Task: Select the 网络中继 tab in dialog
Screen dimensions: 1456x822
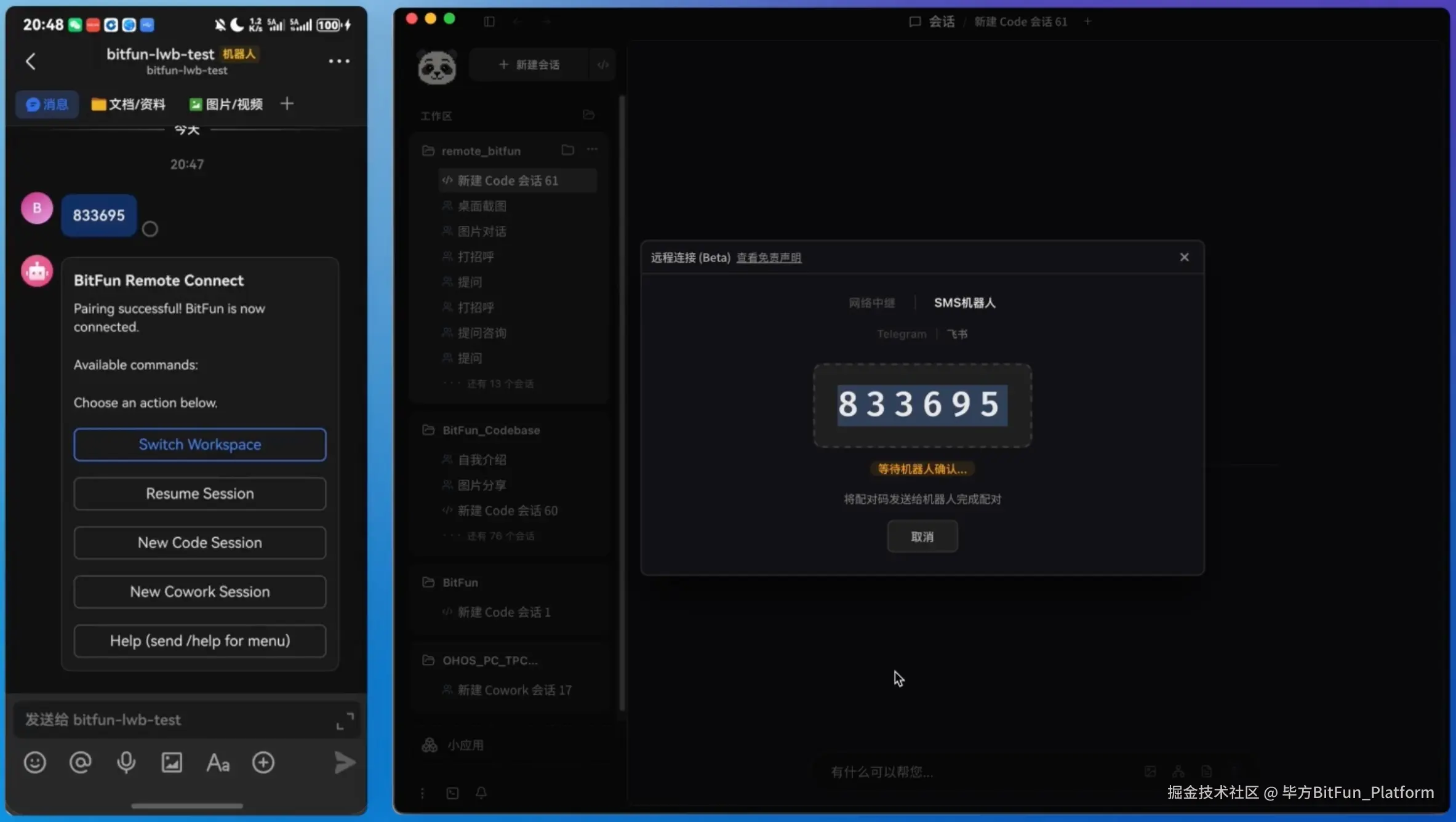Action: [871, 303]
